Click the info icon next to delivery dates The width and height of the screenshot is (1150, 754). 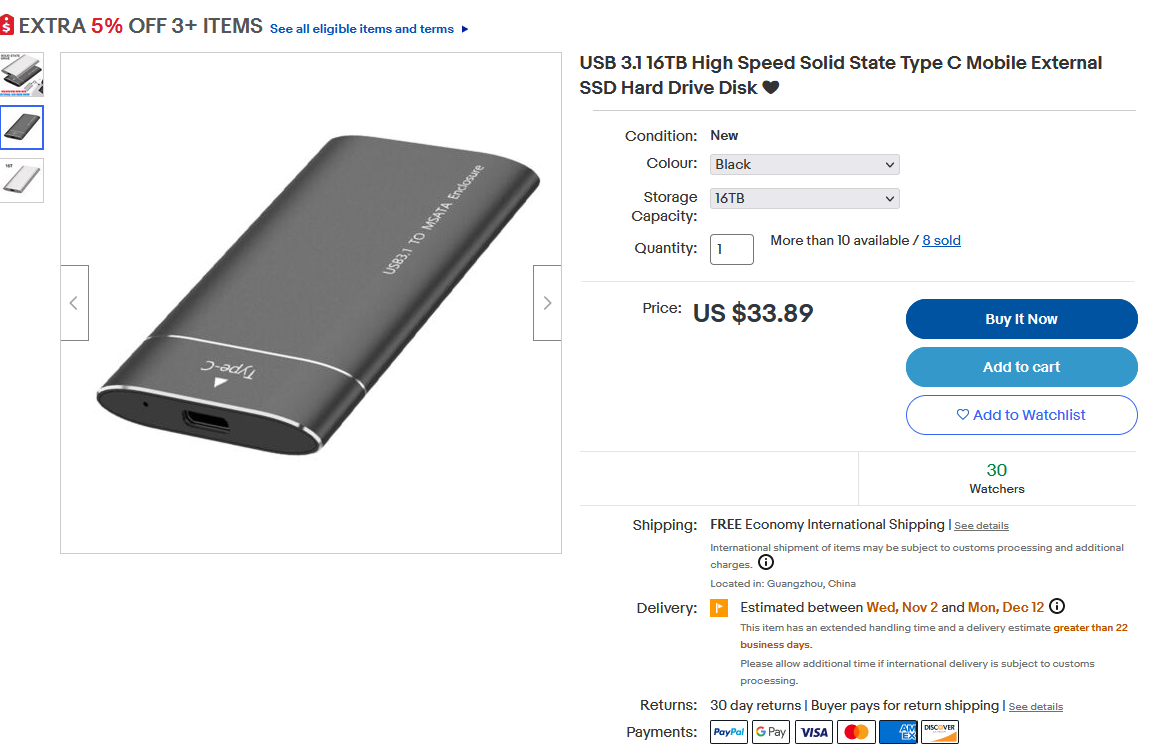click(x=1057, y=607)
